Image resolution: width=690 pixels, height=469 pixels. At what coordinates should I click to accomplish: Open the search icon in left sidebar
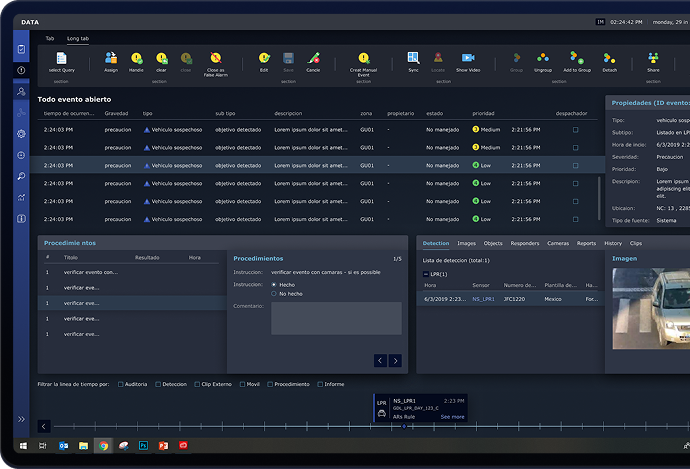click(21, 176)
